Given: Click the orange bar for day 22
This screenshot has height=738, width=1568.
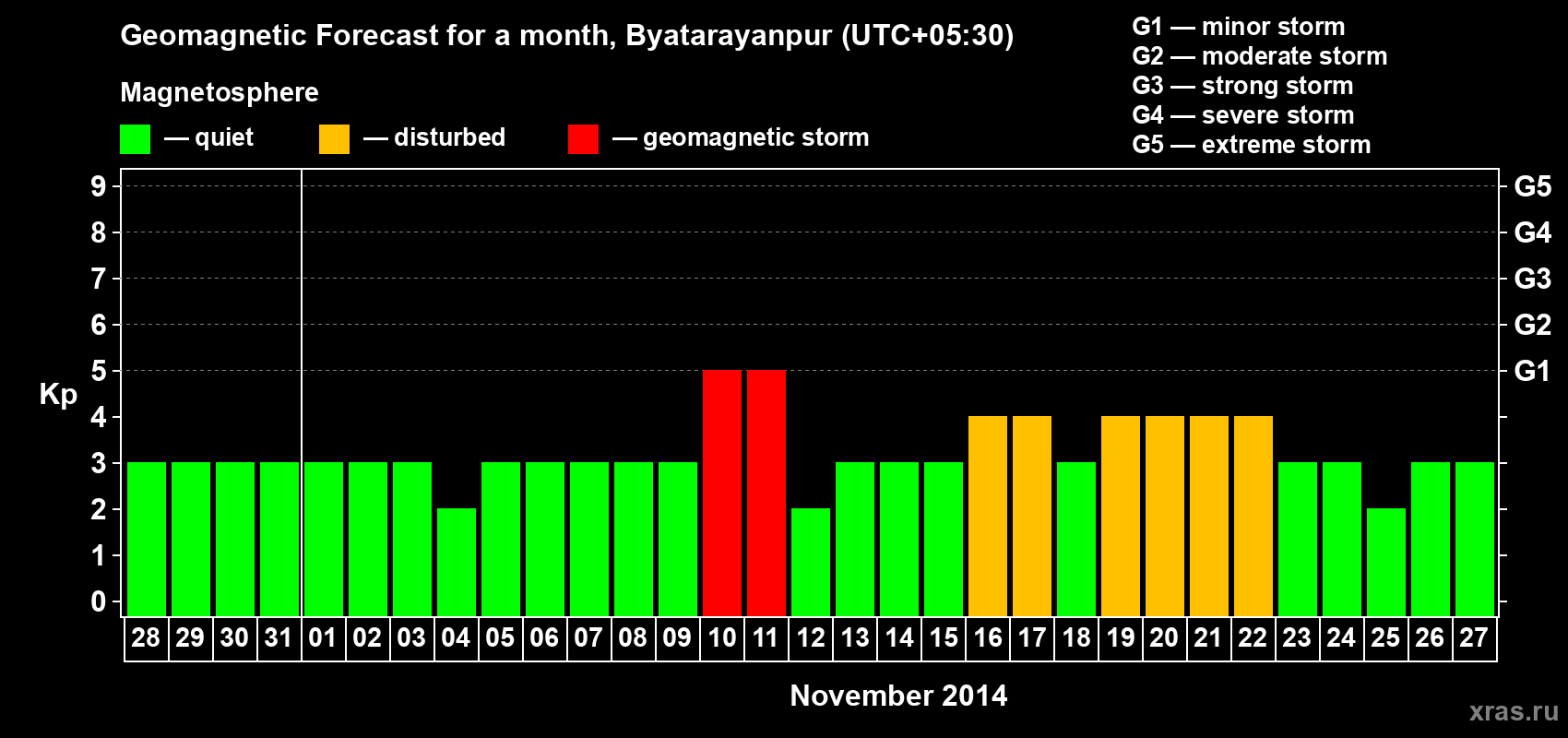Looking at the screenshot, I should coord(1253,516).
